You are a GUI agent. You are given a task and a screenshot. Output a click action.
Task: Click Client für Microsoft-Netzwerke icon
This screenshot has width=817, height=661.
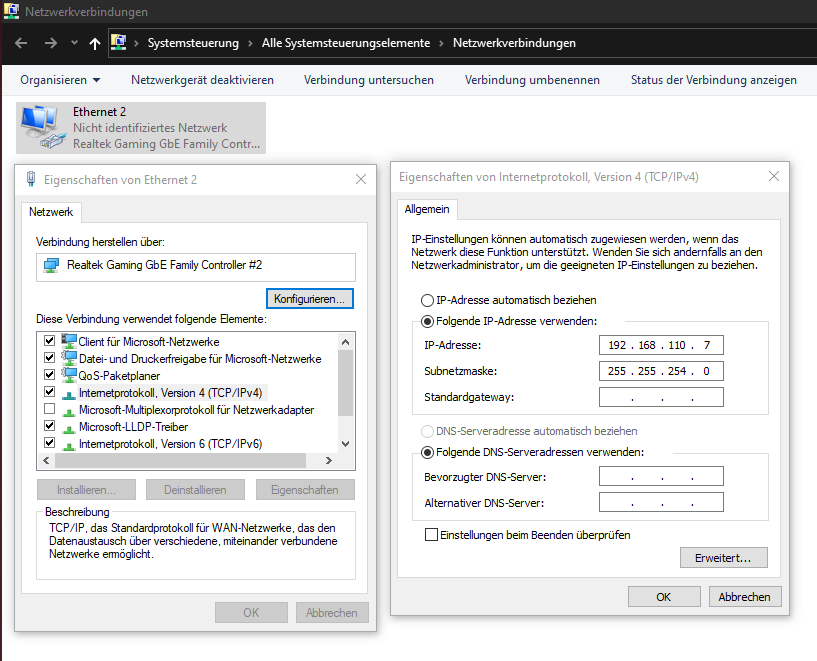coord(69,341)
